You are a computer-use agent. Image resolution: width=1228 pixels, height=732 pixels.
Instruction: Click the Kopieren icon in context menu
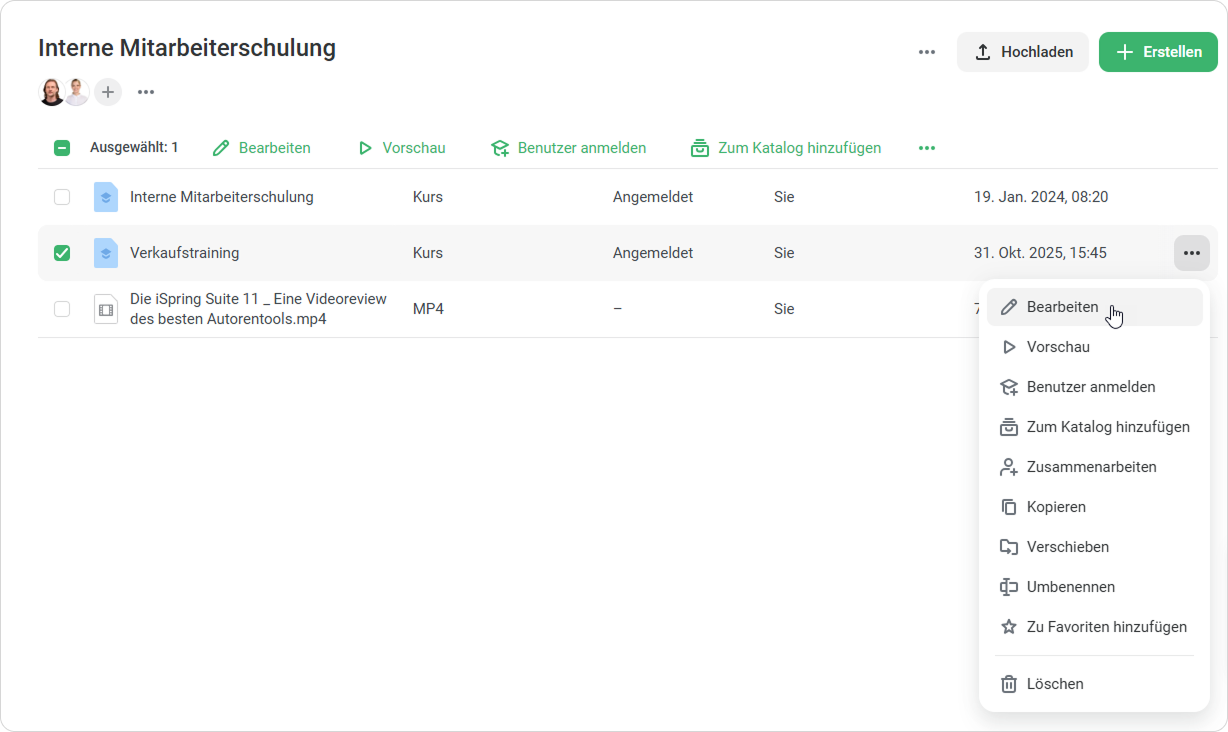1009,507
